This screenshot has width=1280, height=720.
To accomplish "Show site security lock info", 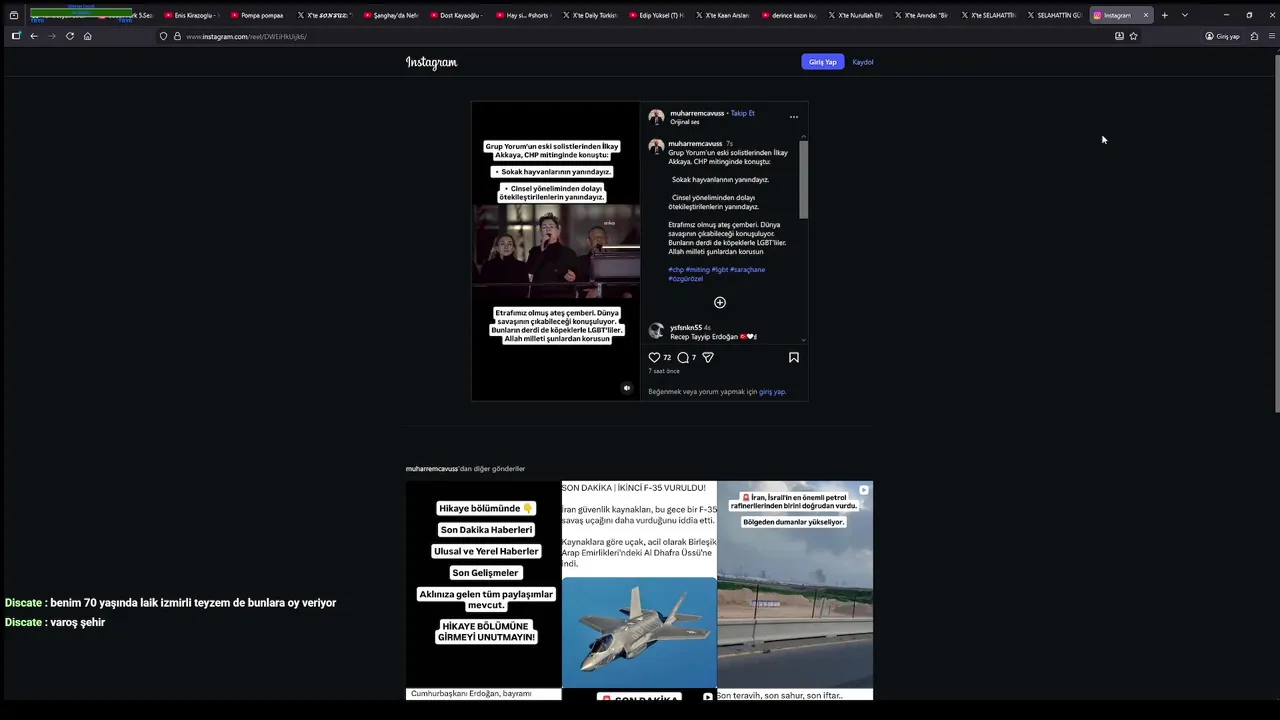I will tap(177, 36).
